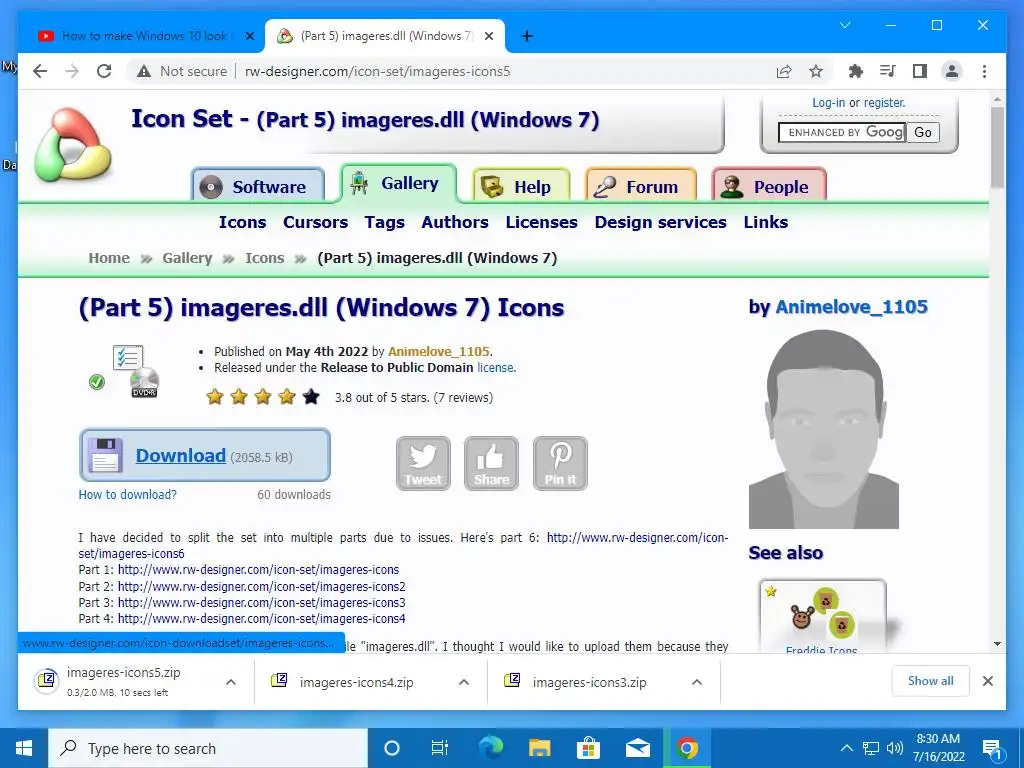The height and width of the screenshot is (768, 1024).
Task: Click the Chrome back arrow
Action: pyautogui.click(x=40, y=71)
